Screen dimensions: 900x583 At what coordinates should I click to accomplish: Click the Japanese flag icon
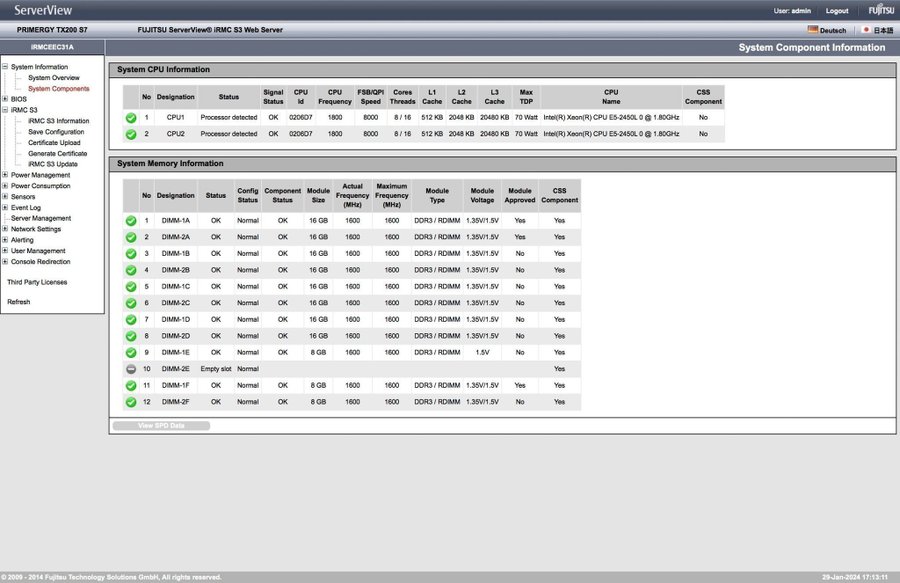pyautogui.click(x=866, y=30)
